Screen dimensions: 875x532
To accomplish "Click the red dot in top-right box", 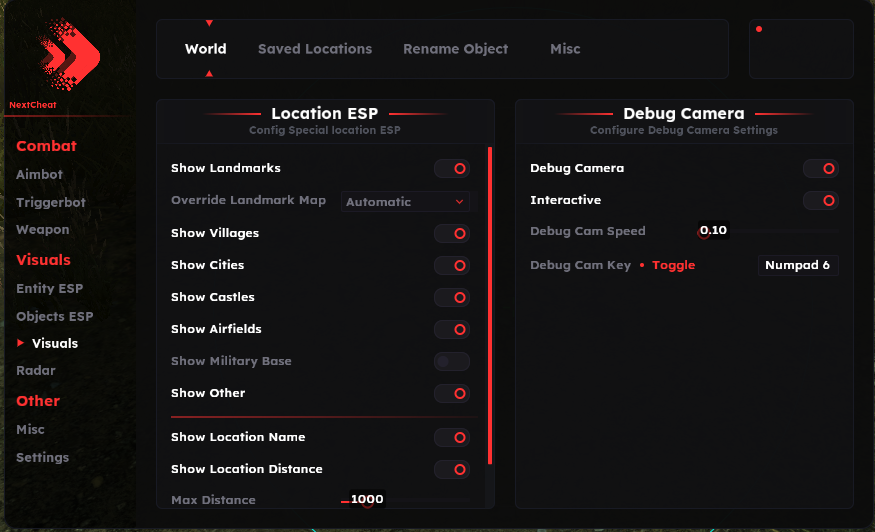I will (759, 29).
